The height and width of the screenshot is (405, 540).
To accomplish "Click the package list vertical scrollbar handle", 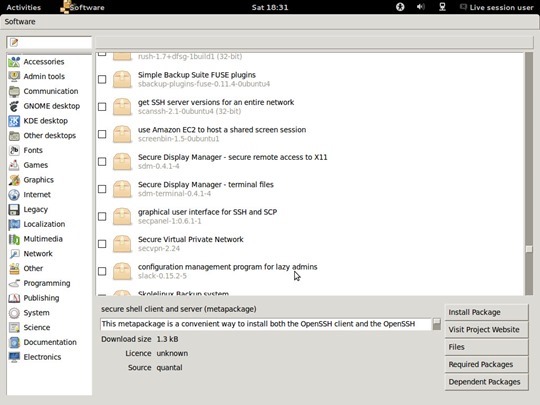I will 529,249.
